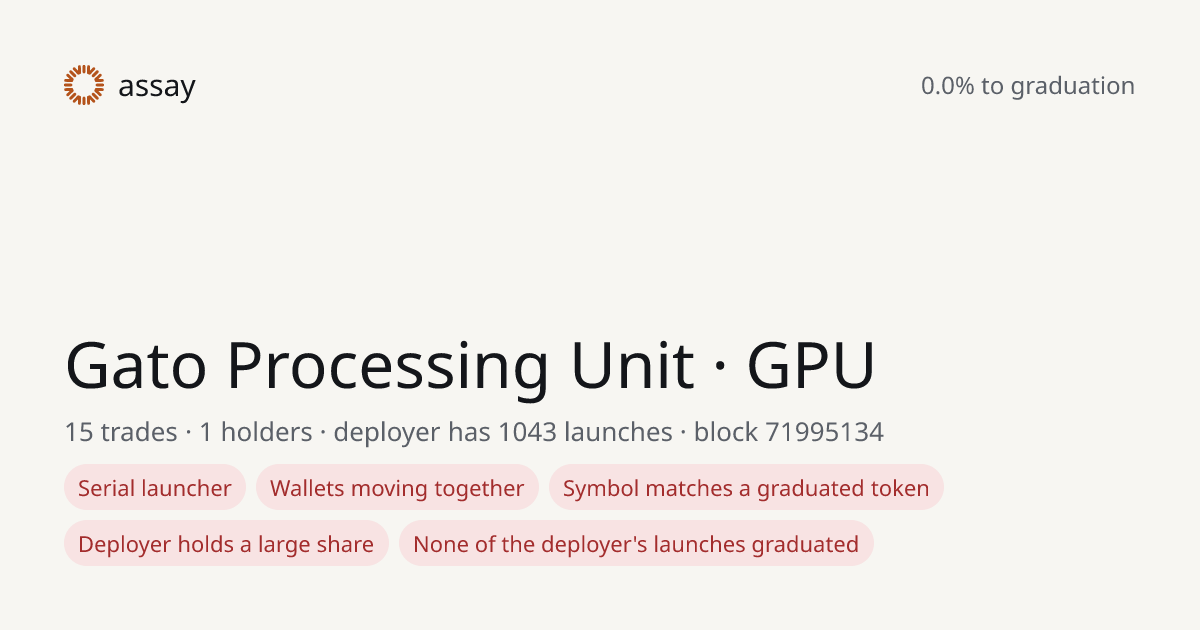Open the 1 holders stat

[x=256, y=432]
